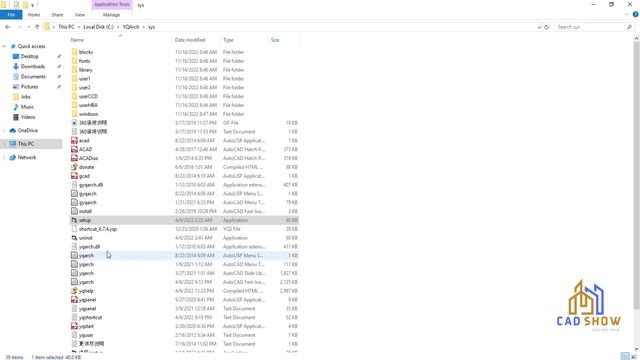Select the acad AutoLISP file icon
Viewport: 640px width, 360px height.
(x=74, y=140)
